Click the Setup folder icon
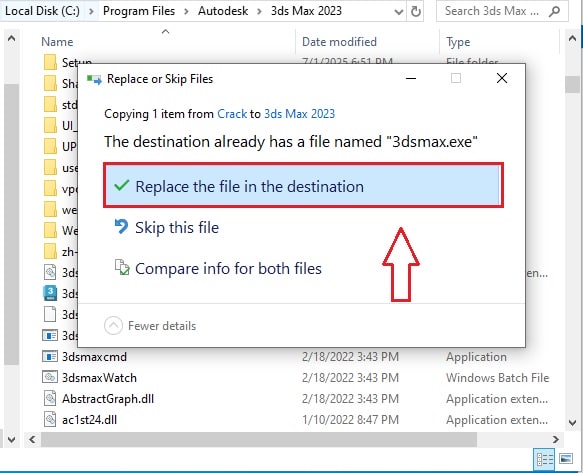583x473 pixels. 50,62
